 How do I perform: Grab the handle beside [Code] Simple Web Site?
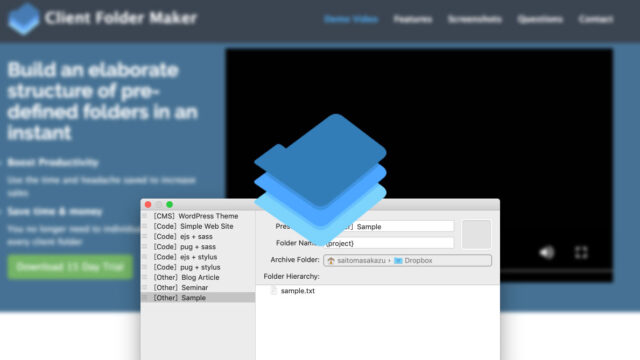coord(144,226)
